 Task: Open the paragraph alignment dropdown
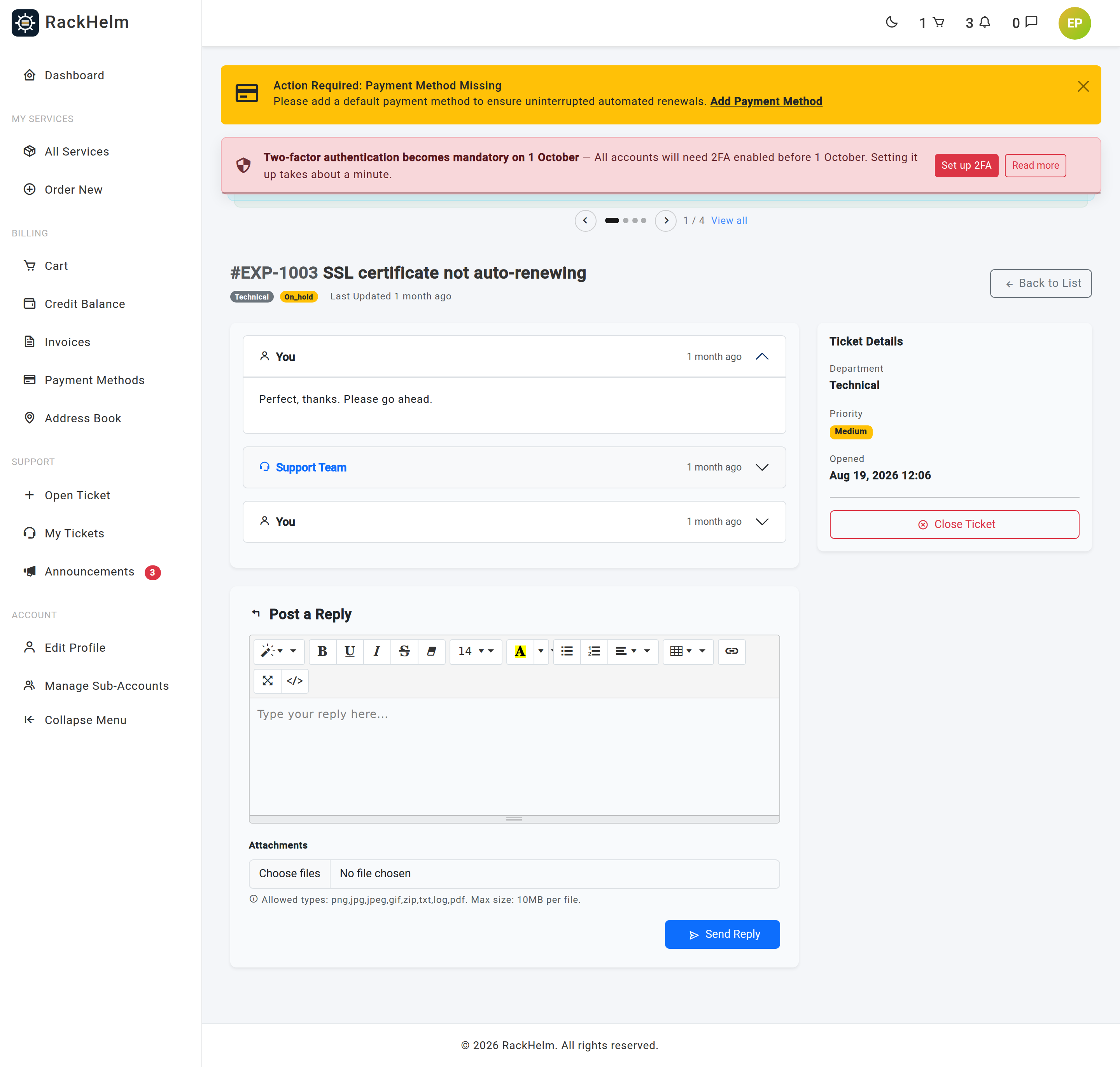632,651
